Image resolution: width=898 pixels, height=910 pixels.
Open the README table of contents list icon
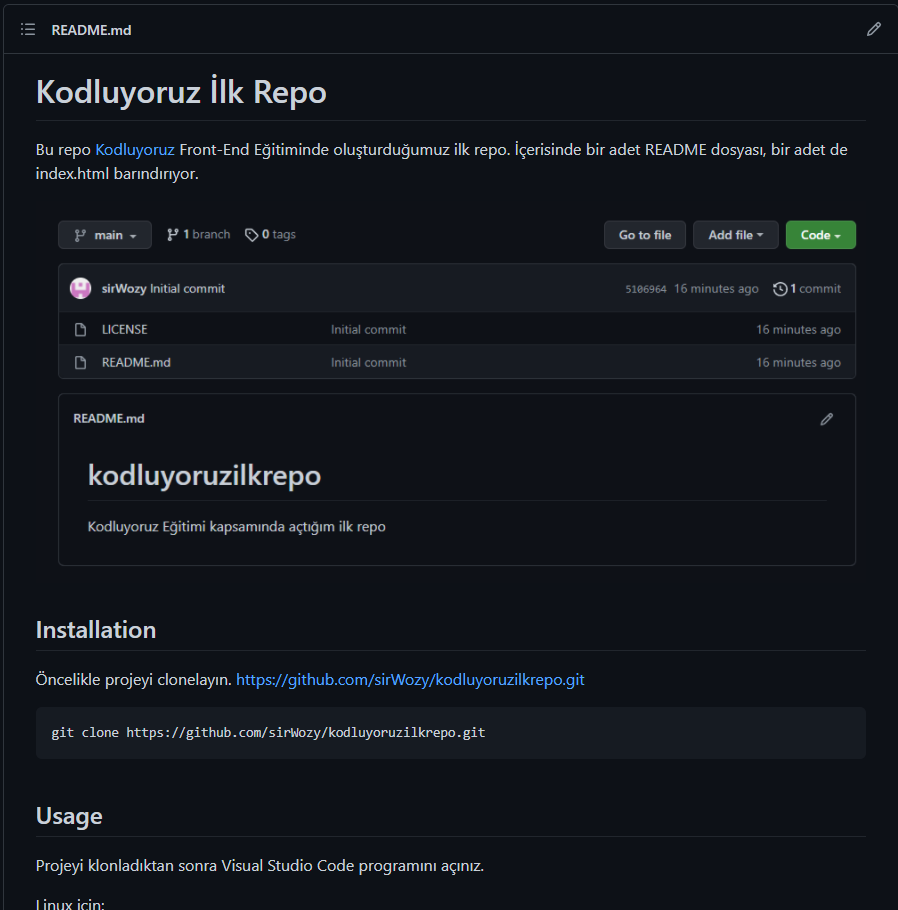coord(28,30)
